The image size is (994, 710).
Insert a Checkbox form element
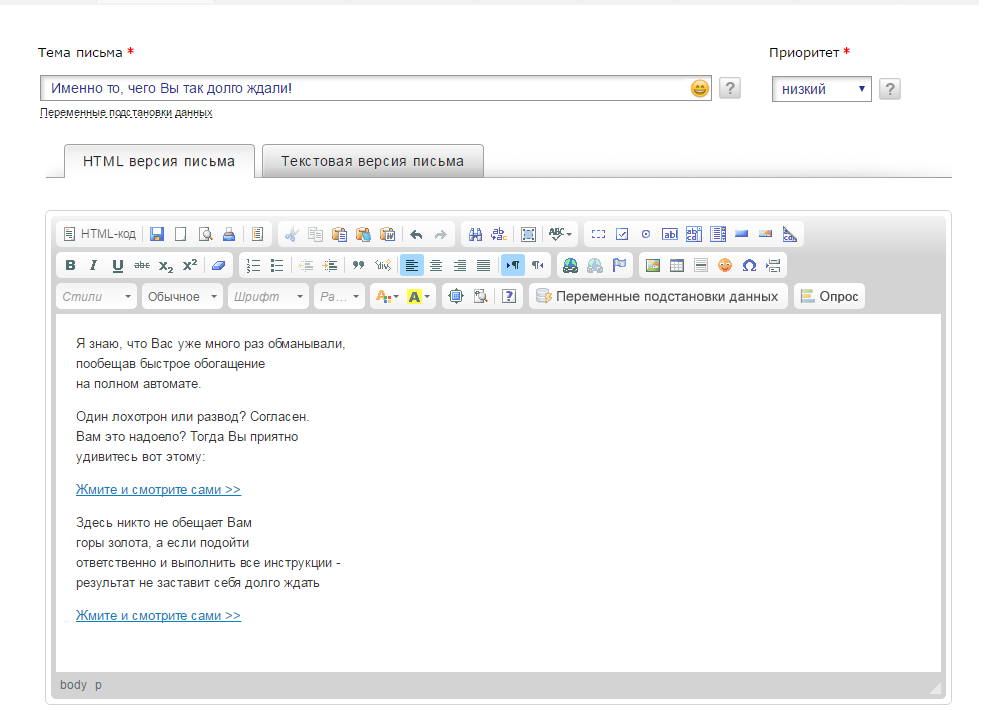622,235
